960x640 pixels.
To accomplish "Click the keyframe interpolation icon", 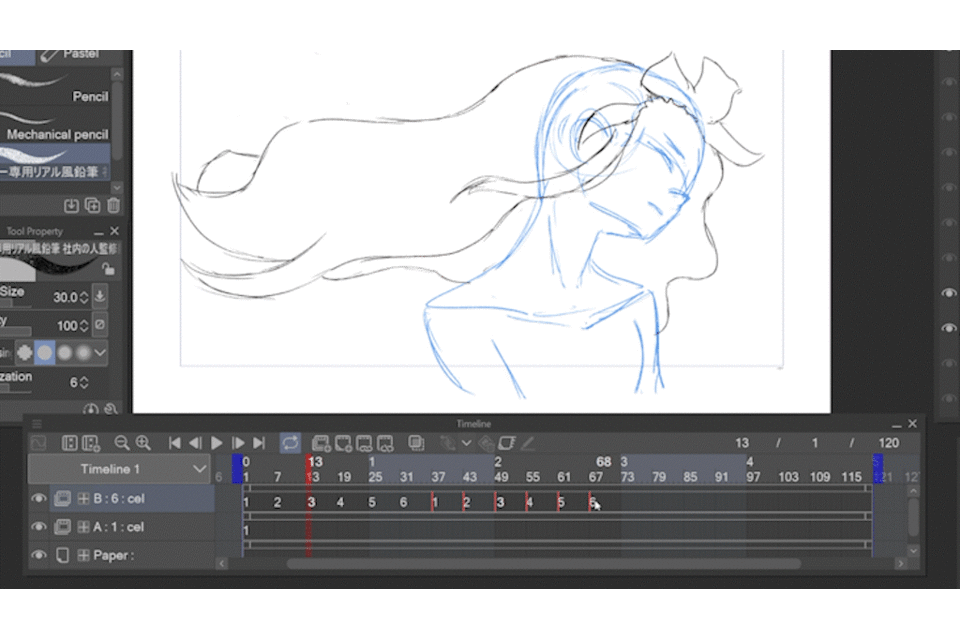I will [448, 443].
